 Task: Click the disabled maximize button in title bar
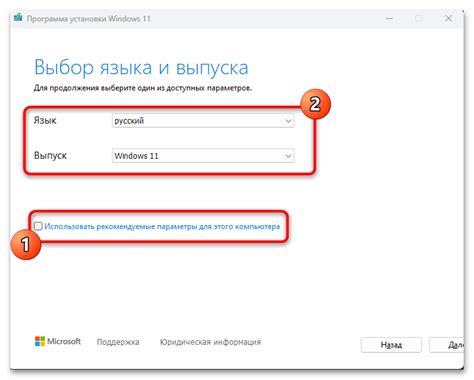click(419, 19)
